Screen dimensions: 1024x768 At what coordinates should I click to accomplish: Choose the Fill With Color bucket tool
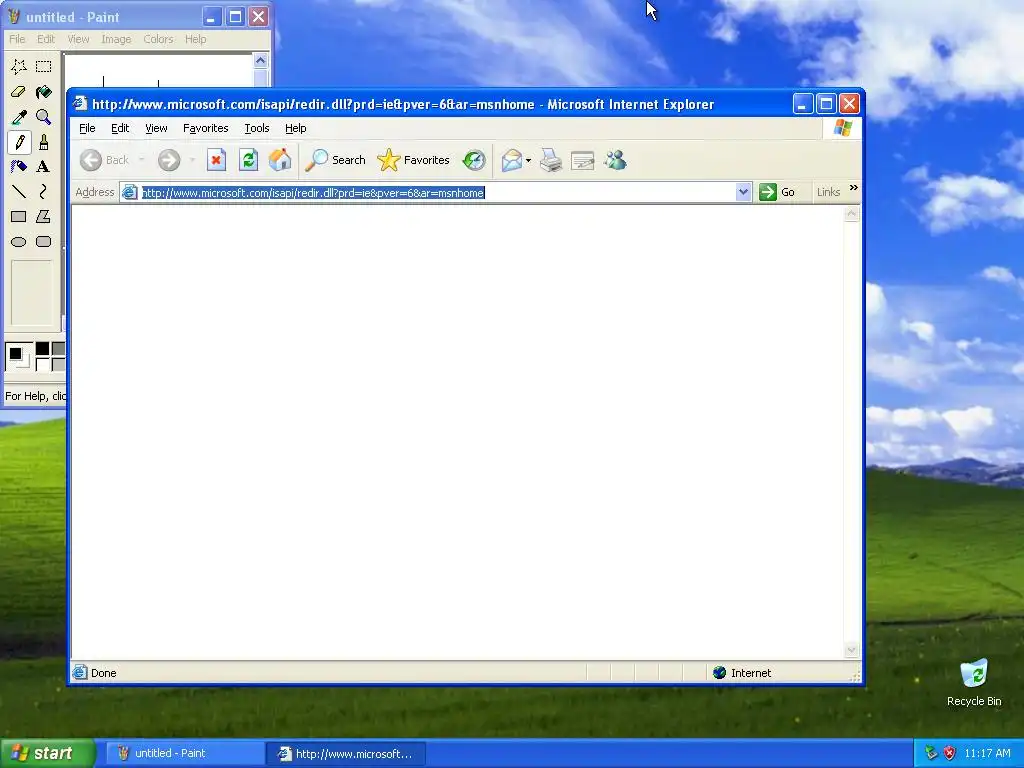tap(43, 92)
